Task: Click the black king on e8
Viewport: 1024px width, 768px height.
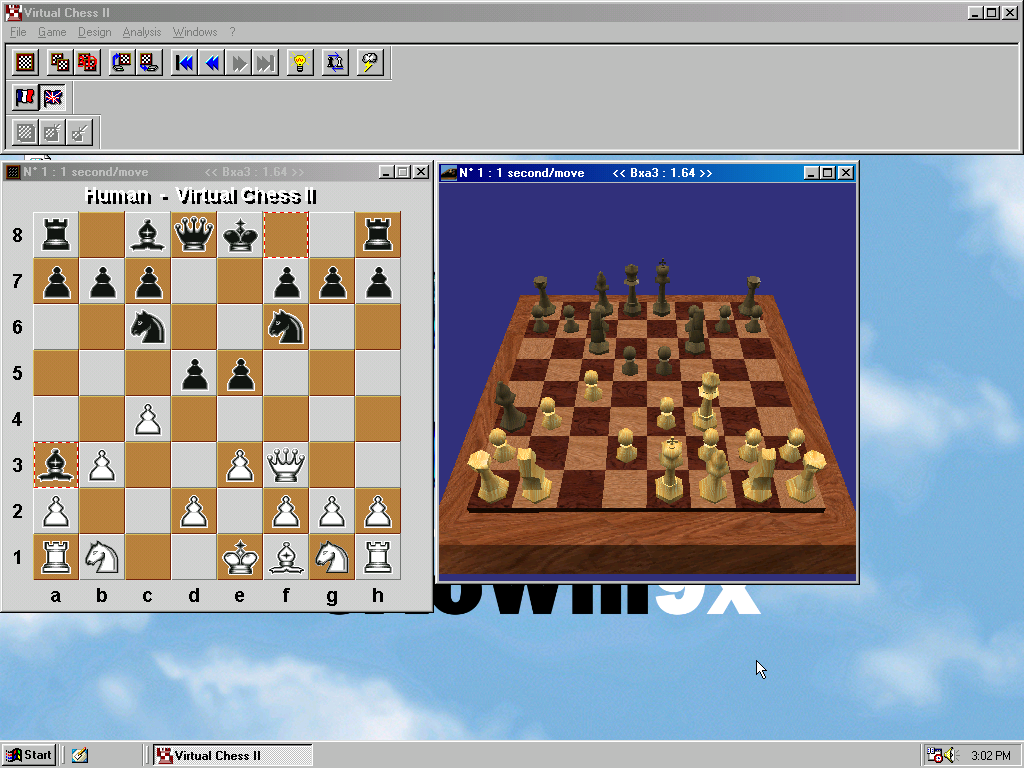Action: (240, 234)
